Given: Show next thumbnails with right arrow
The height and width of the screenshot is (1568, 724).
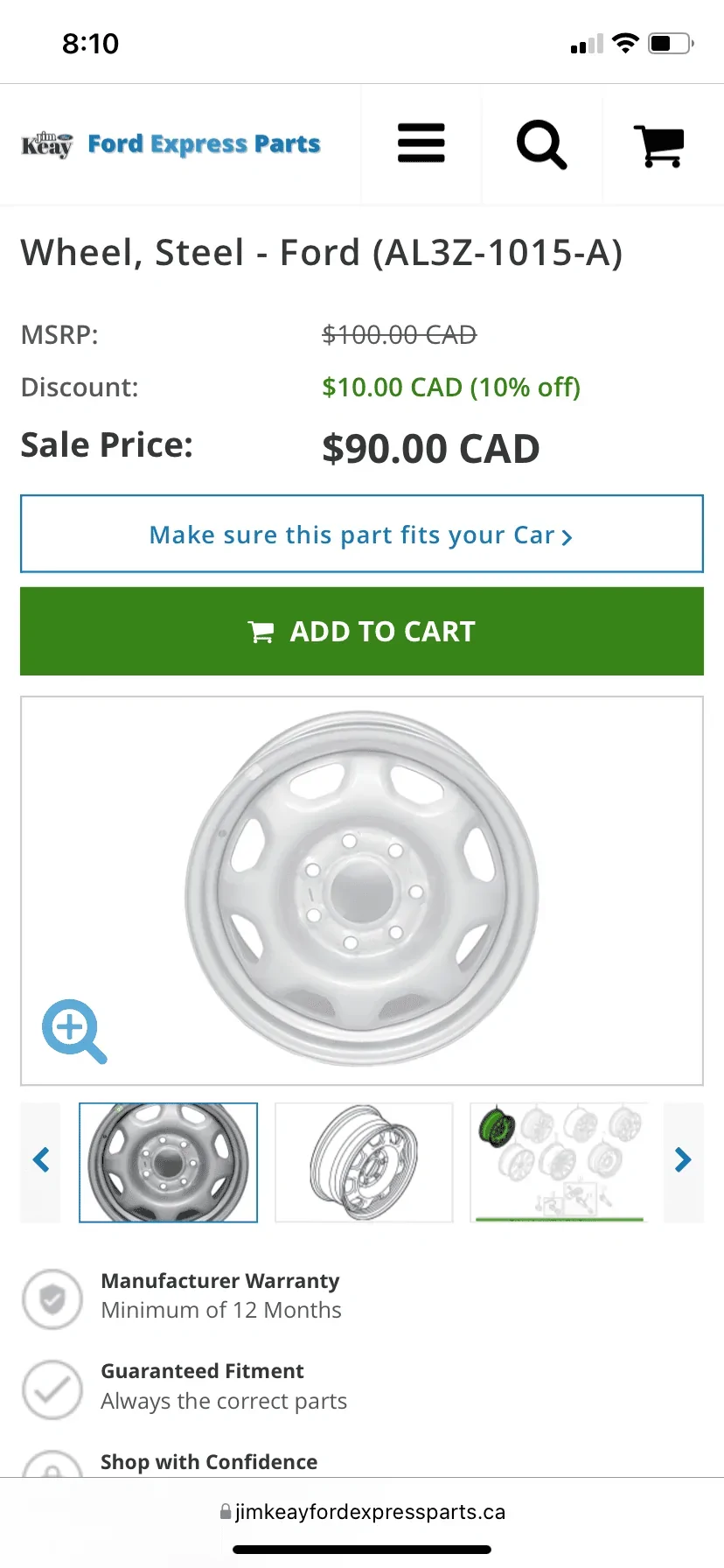Looking at the screenshot, I should pyautogui.click(x=683, y=1161).
